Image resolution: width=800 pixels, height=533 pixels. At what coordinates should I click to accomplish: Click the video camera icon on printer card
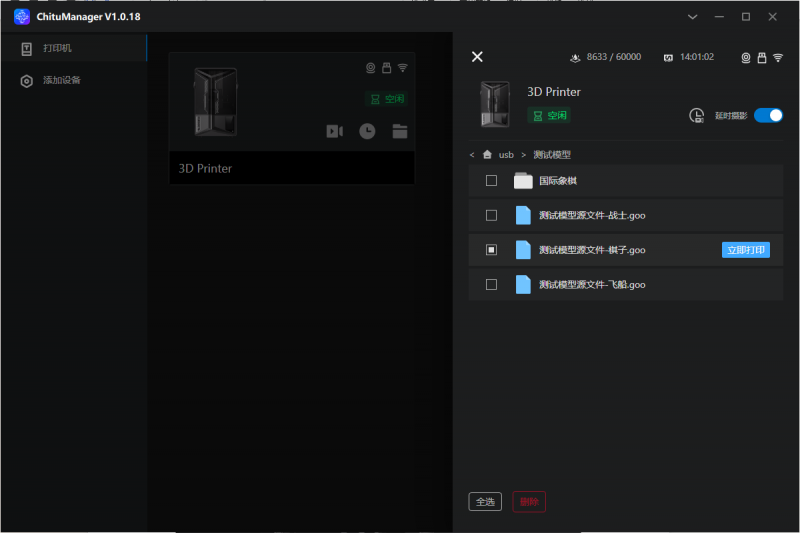pos(334,131)
